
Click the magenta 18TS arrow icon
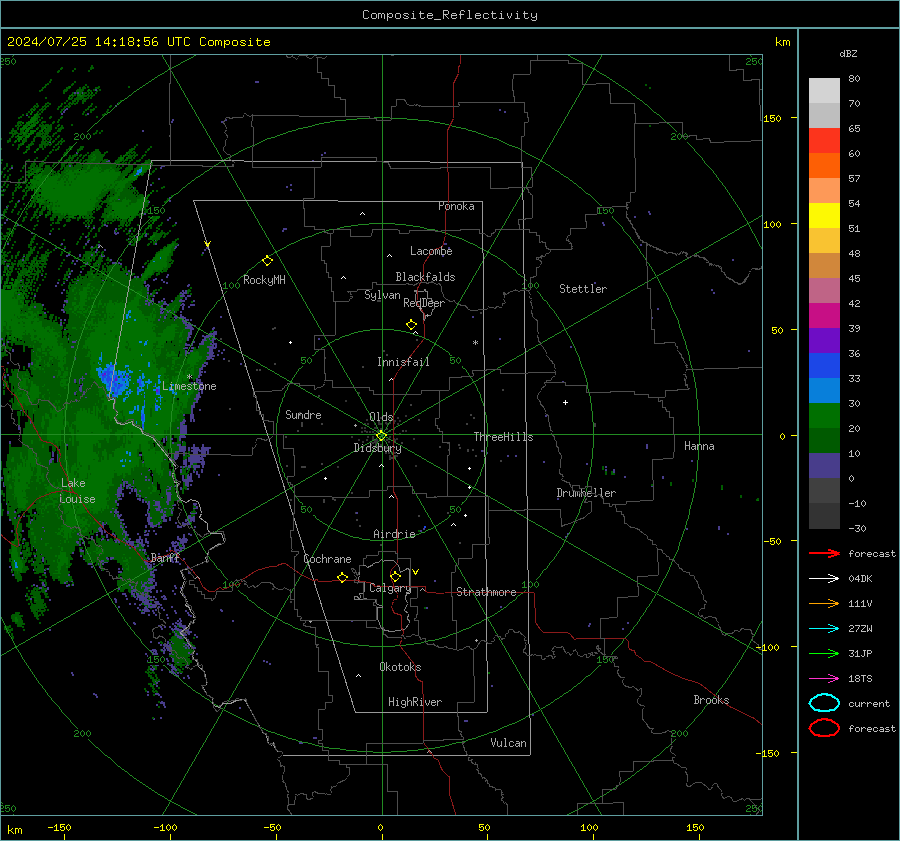[x=824, y=679]
